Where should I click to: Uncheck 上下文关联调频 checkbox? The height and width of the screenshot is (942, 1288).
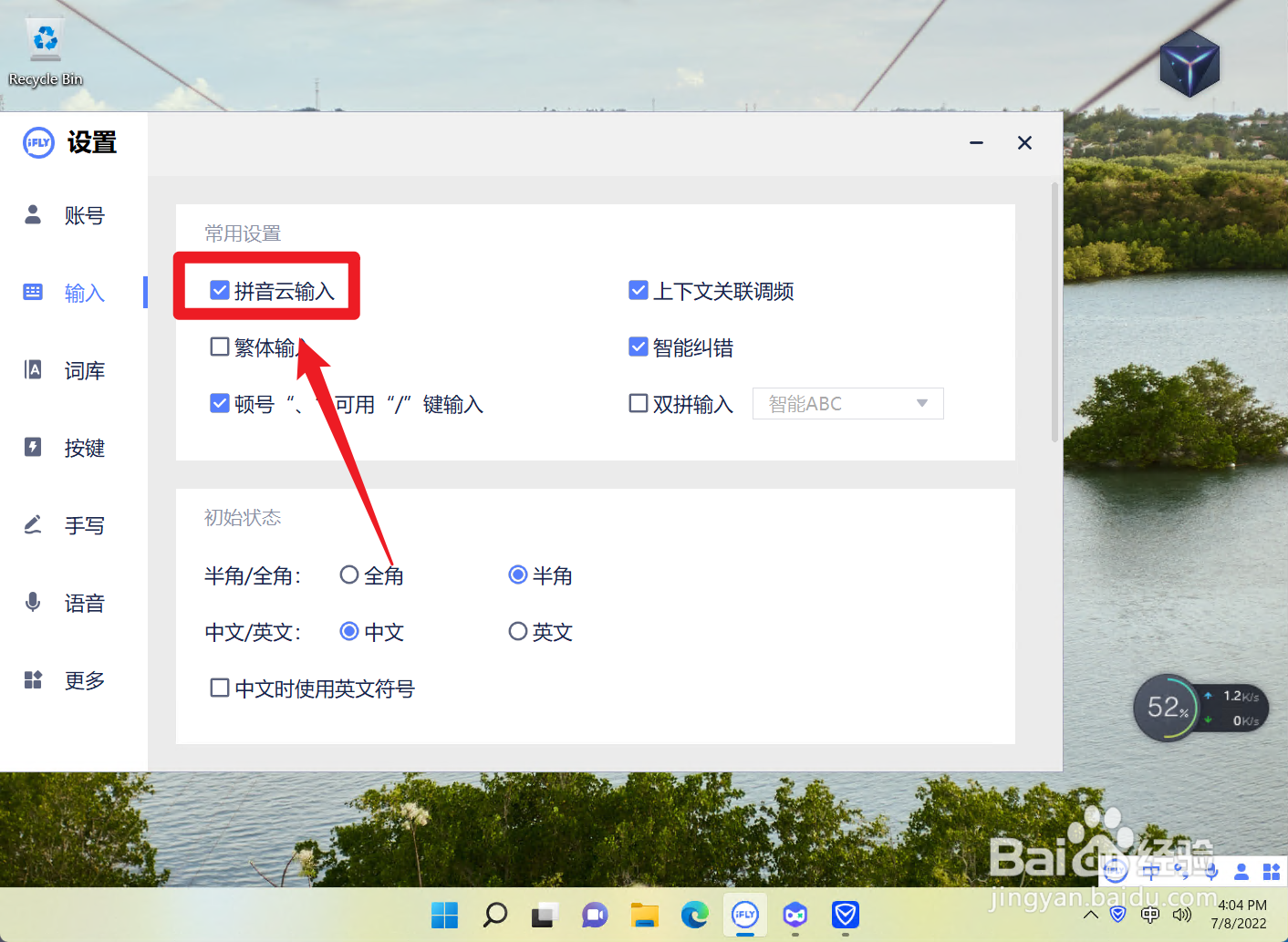click(639, 290)
